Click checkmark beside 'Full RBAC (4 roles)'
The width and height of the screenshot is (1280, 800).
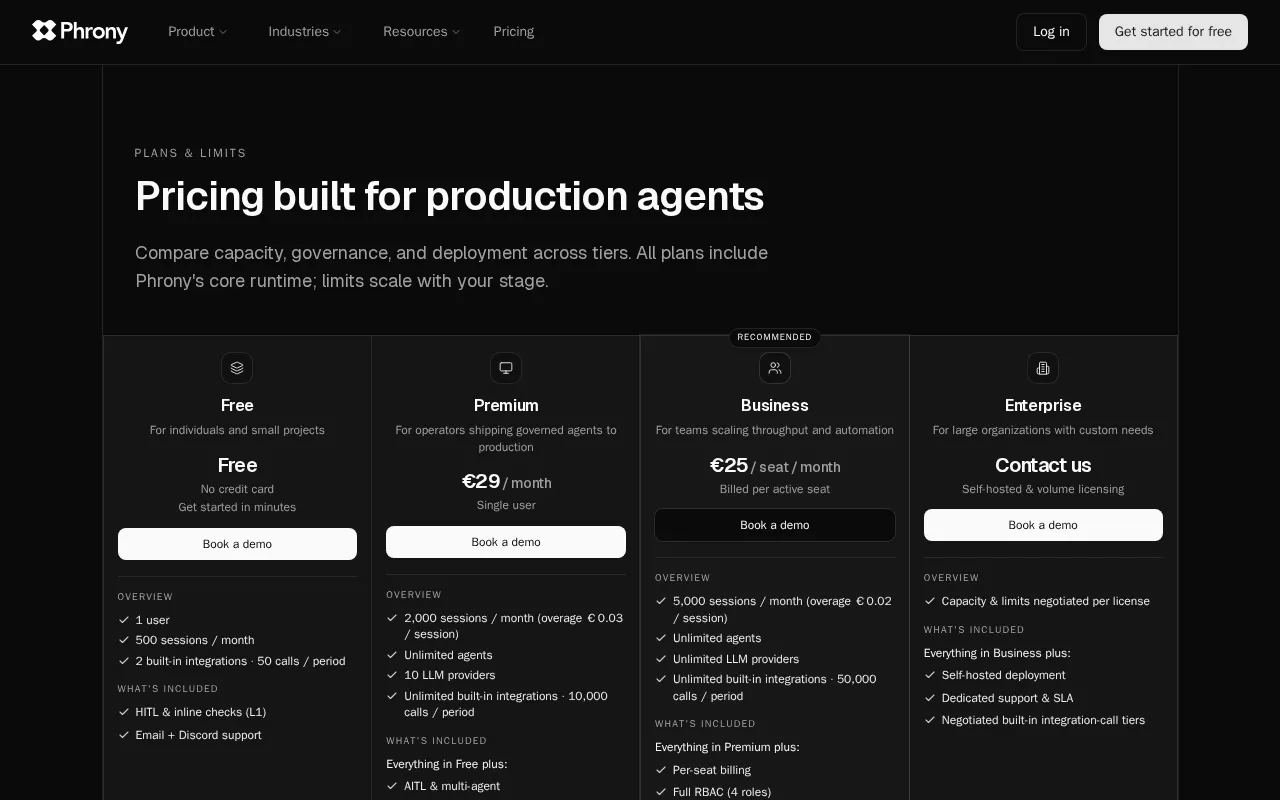661,792
